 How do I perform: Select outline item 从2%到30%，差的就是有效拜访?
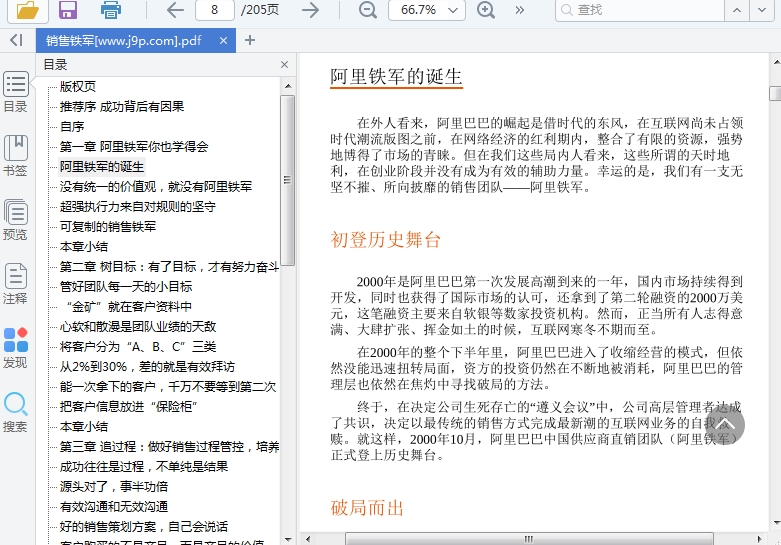147,367
